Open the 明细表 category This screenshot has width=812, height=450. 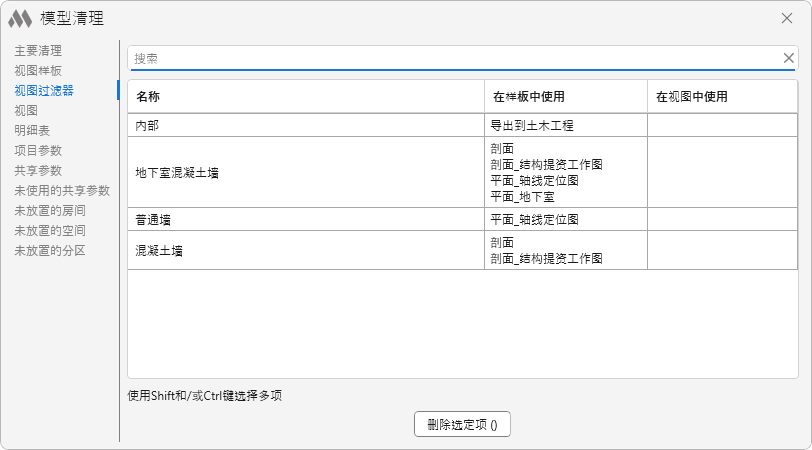pyautogui.click(x=32, y=130)
